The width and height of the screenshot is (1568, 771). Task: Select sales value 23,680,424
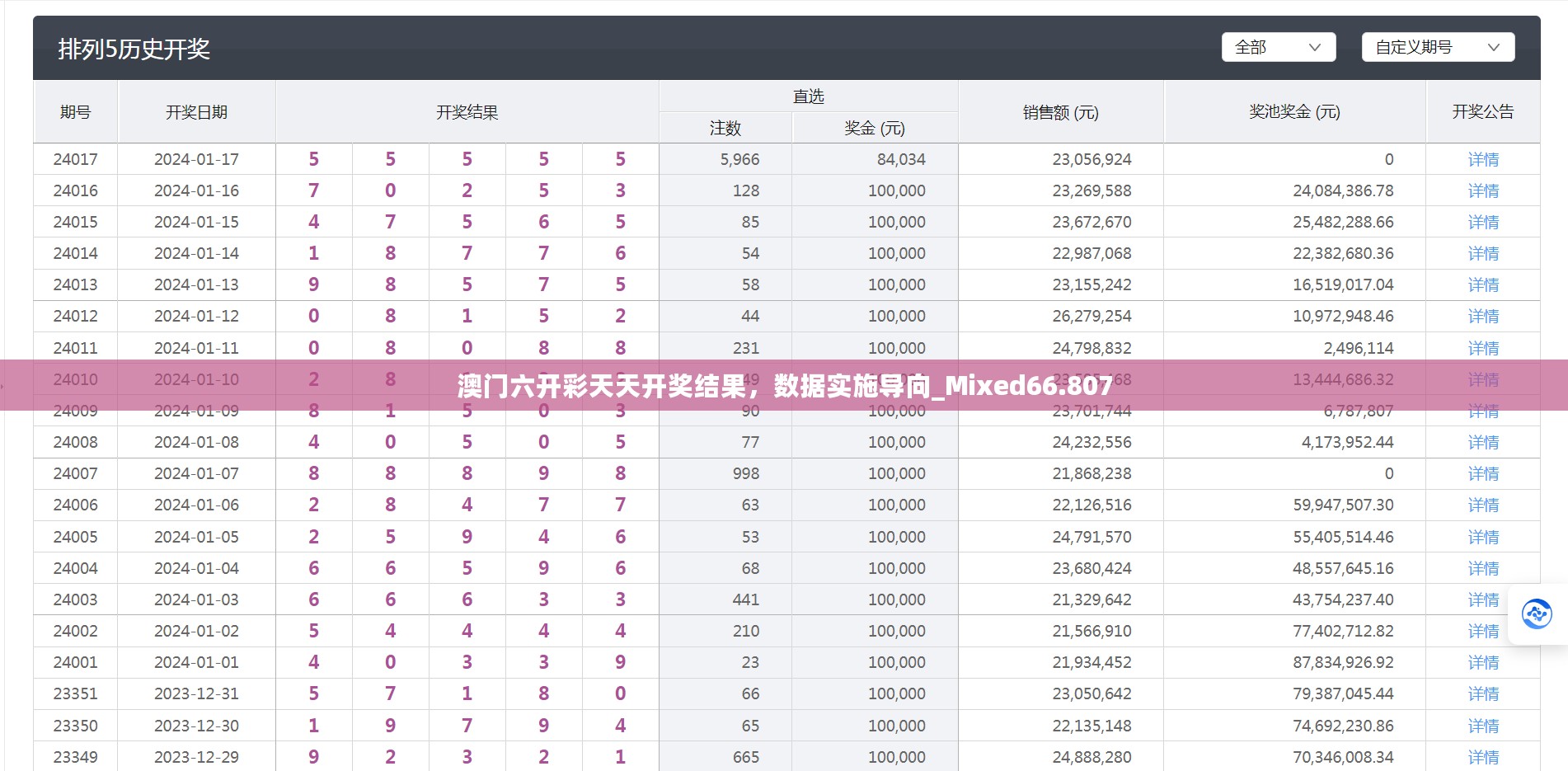(x=1091, y=568)
